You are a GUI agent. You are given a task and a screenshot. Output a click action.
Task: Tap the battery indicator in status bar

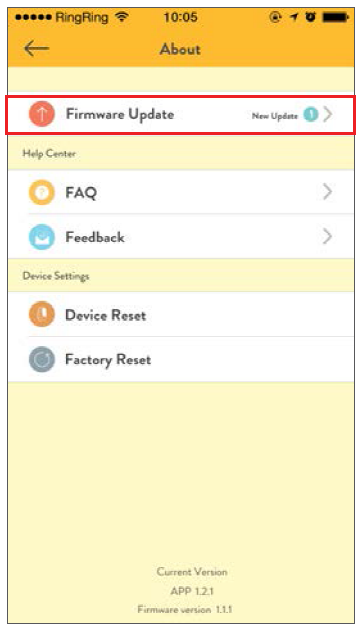335,17
